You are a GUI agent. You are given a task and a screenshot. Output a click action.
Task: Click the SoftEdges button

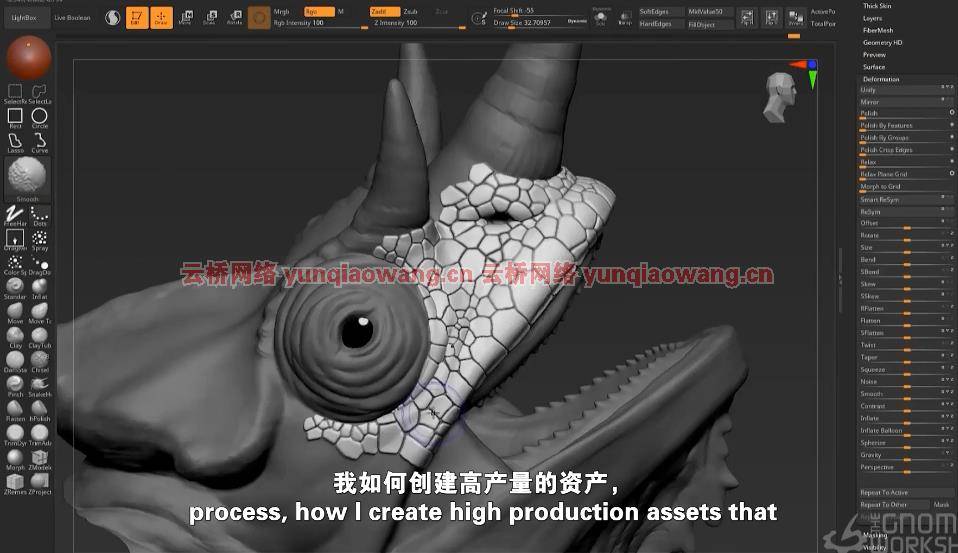pos(660,12)
